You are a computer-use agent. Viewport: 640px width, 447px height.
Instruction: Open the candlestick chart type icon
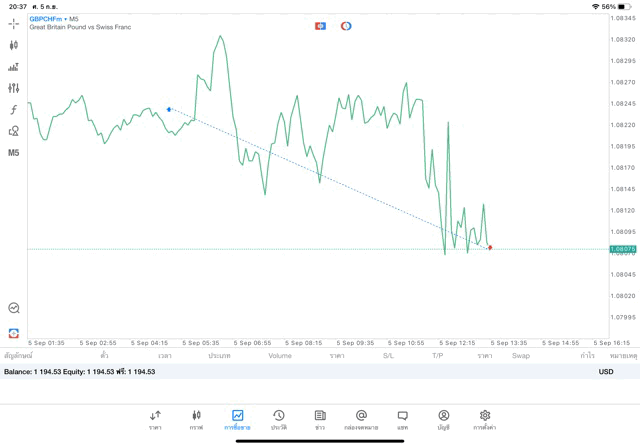pyautogui.click(x=13, y=45)
